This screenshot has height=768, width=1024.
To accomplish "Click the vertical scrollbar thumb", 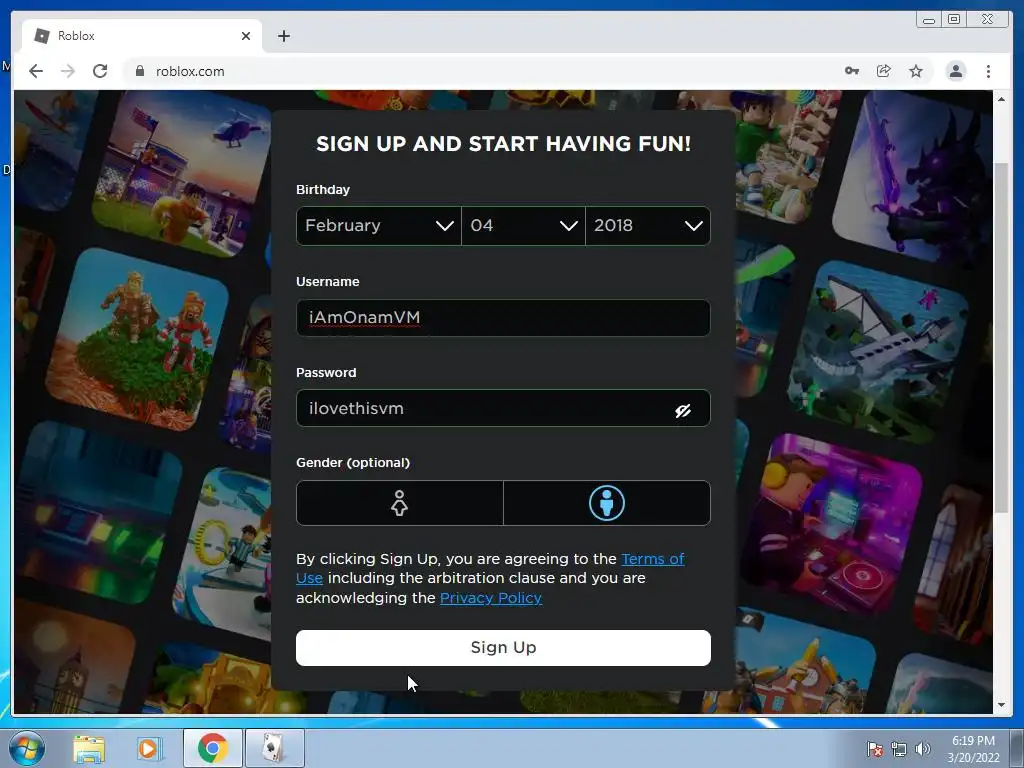I will (x=1001, y=338).
